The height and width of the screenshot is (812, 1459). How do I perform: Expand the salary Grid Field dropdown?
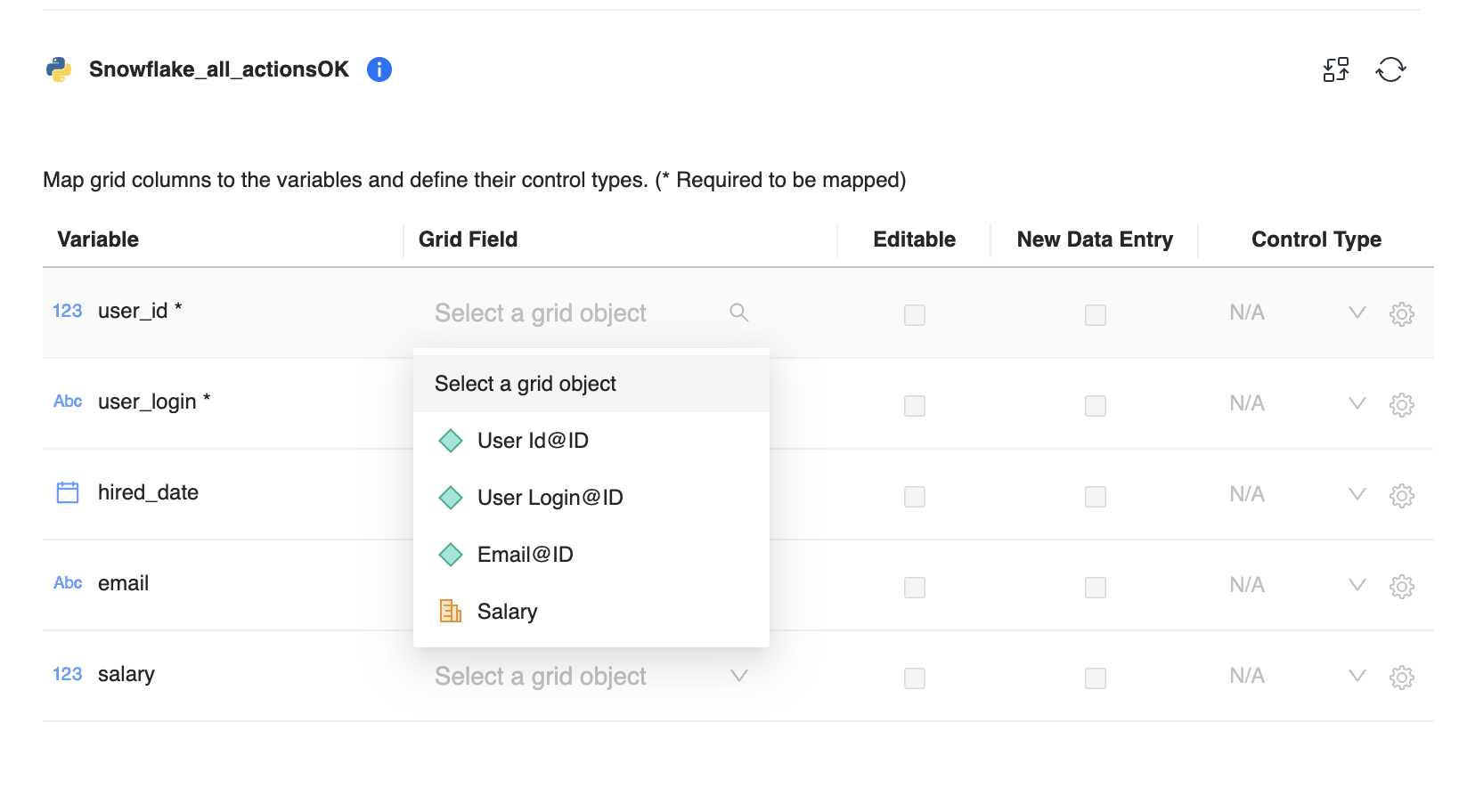[x=738, y=677]
